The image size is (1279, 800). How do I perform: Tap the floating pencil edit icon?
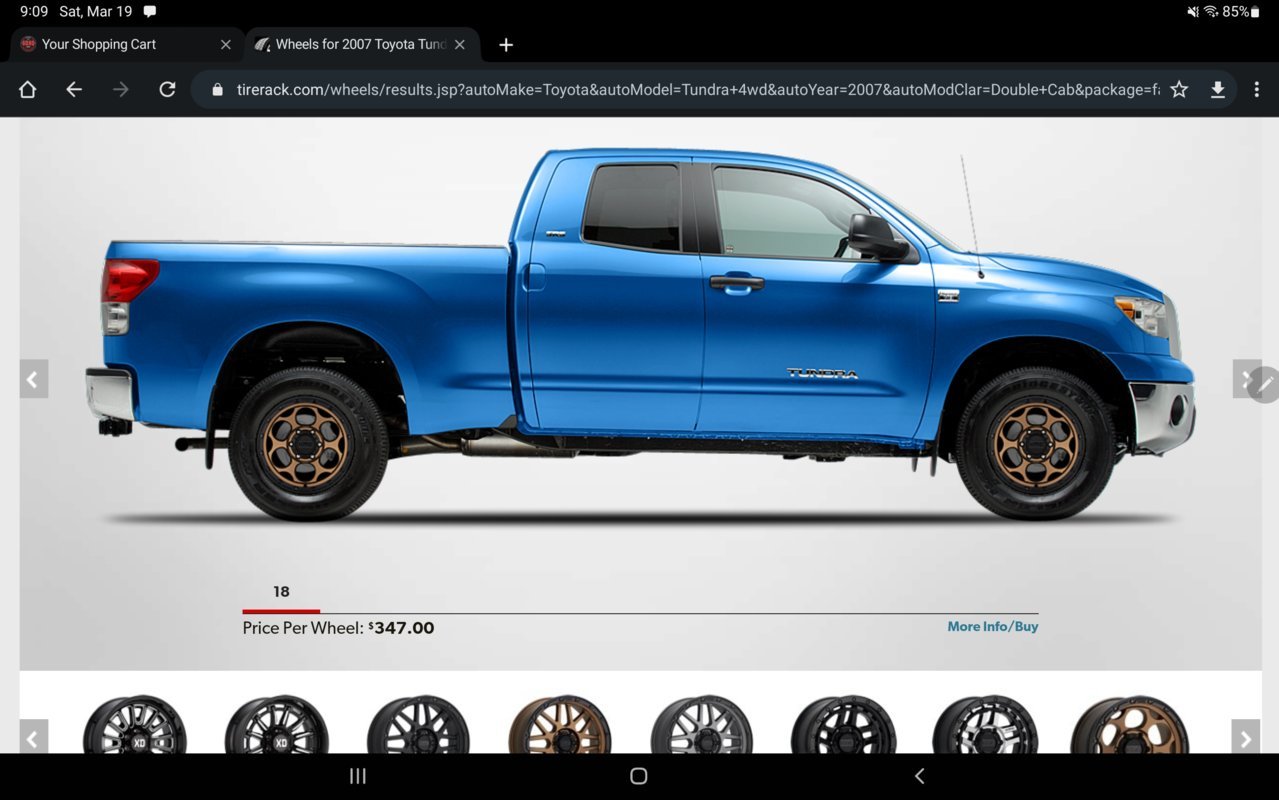click(1265, 384)
